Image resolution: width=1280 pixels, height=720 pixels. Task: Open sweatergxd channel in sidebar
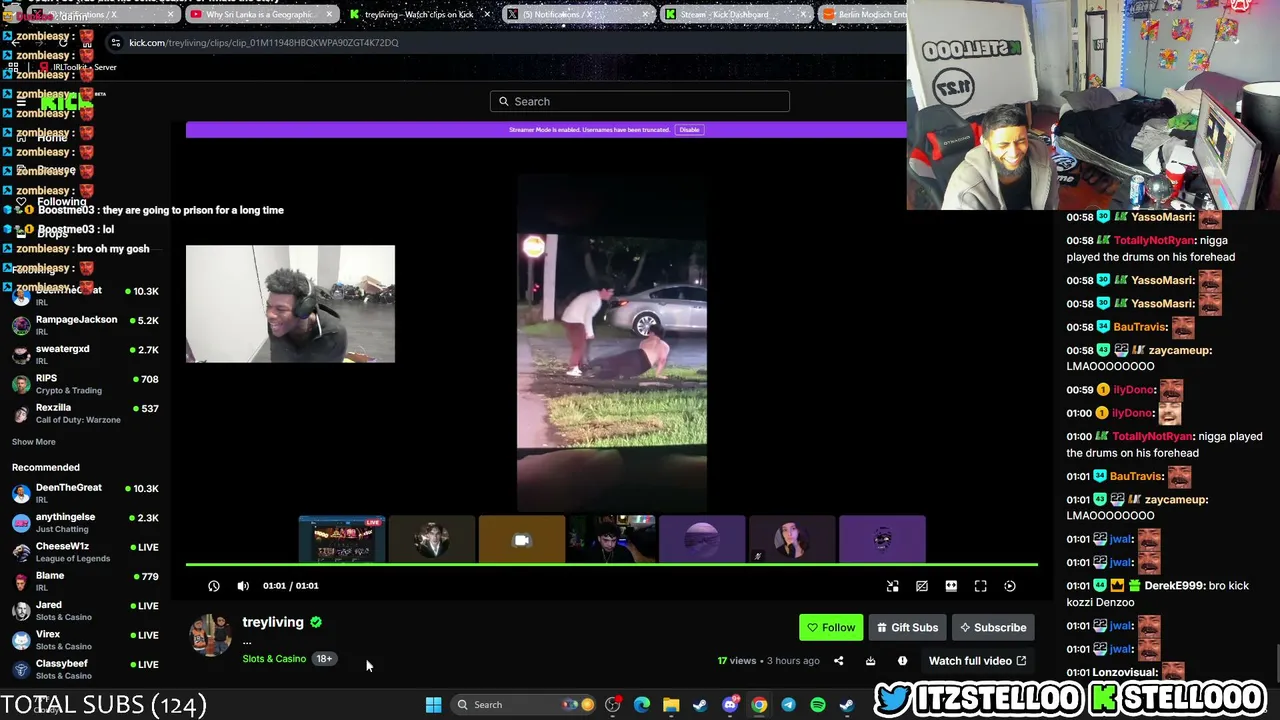86,354
